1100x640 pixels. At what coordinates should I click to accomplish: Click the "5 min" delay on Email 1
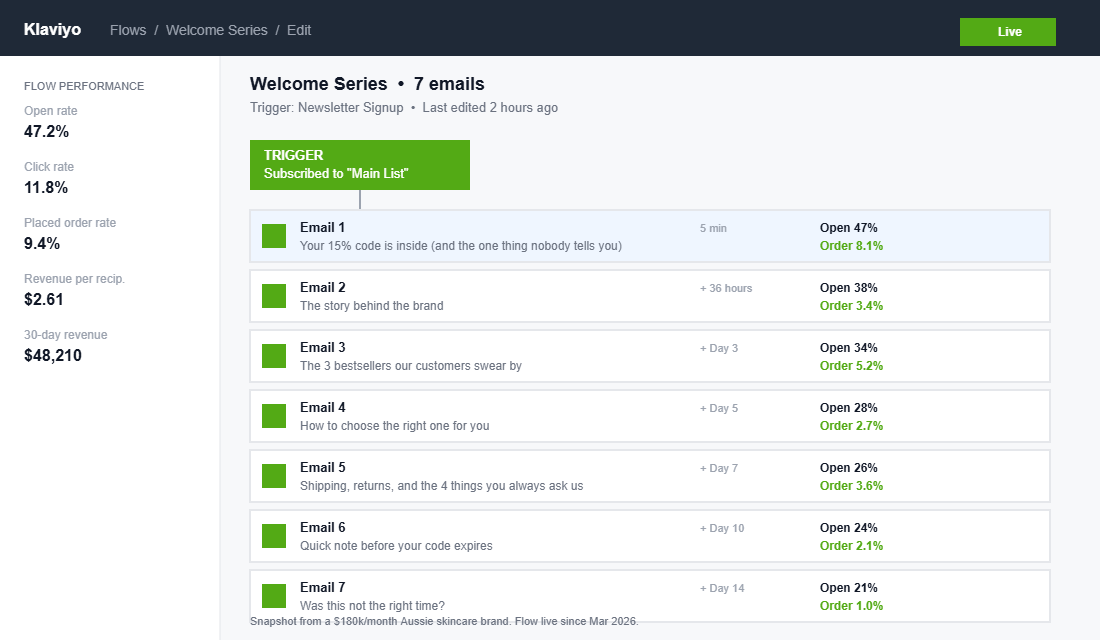713,228
